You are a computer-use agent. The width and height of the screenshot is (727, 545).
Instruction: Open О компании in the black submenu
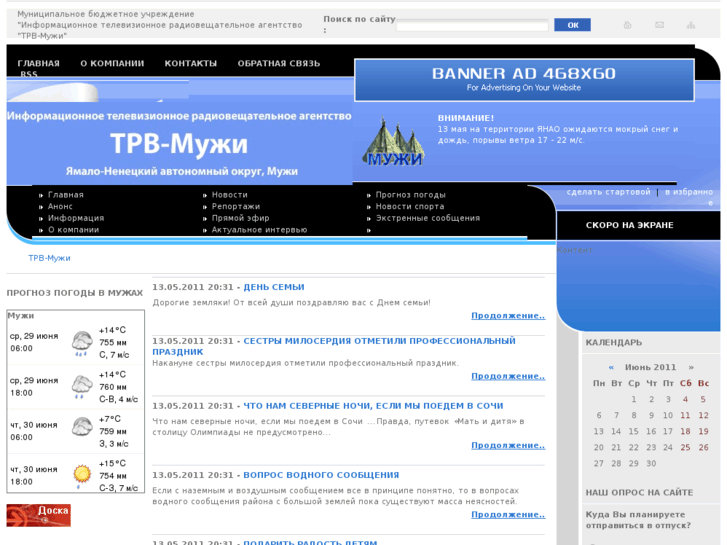click(73, 230)
